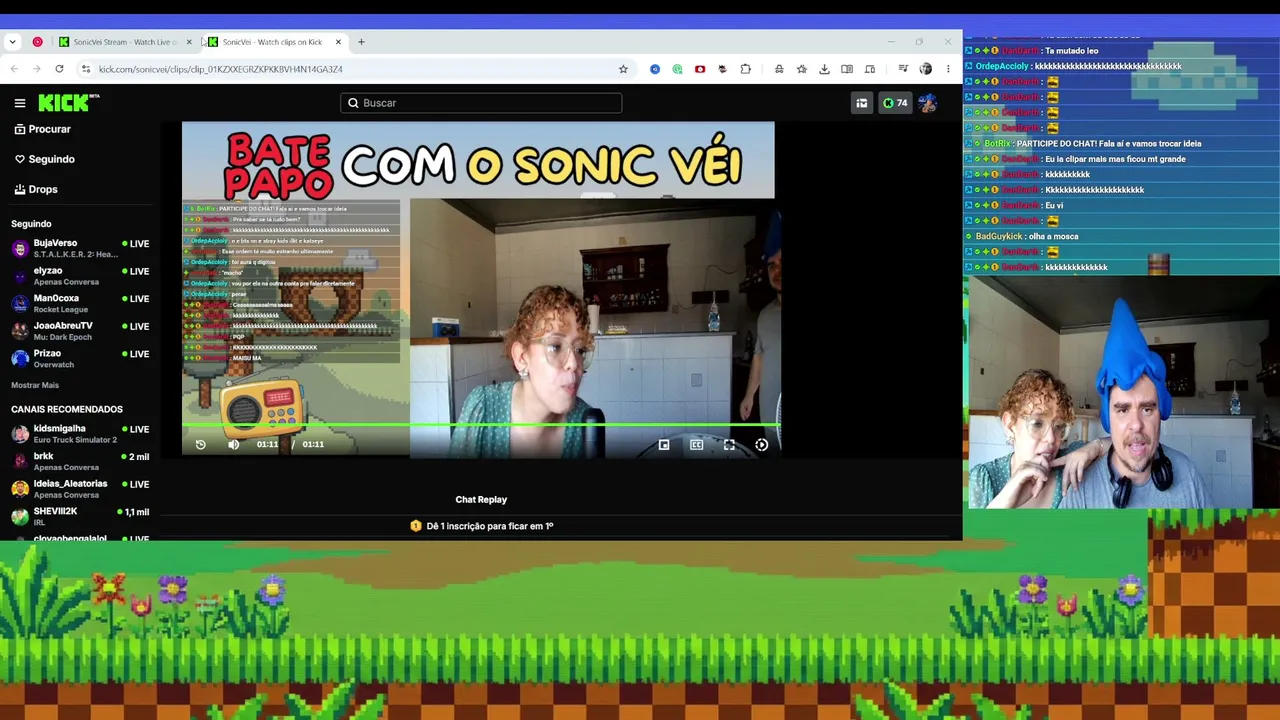Open BujaVerso's live channel
The image size is (1280, 720).
[x=80, y=248]
